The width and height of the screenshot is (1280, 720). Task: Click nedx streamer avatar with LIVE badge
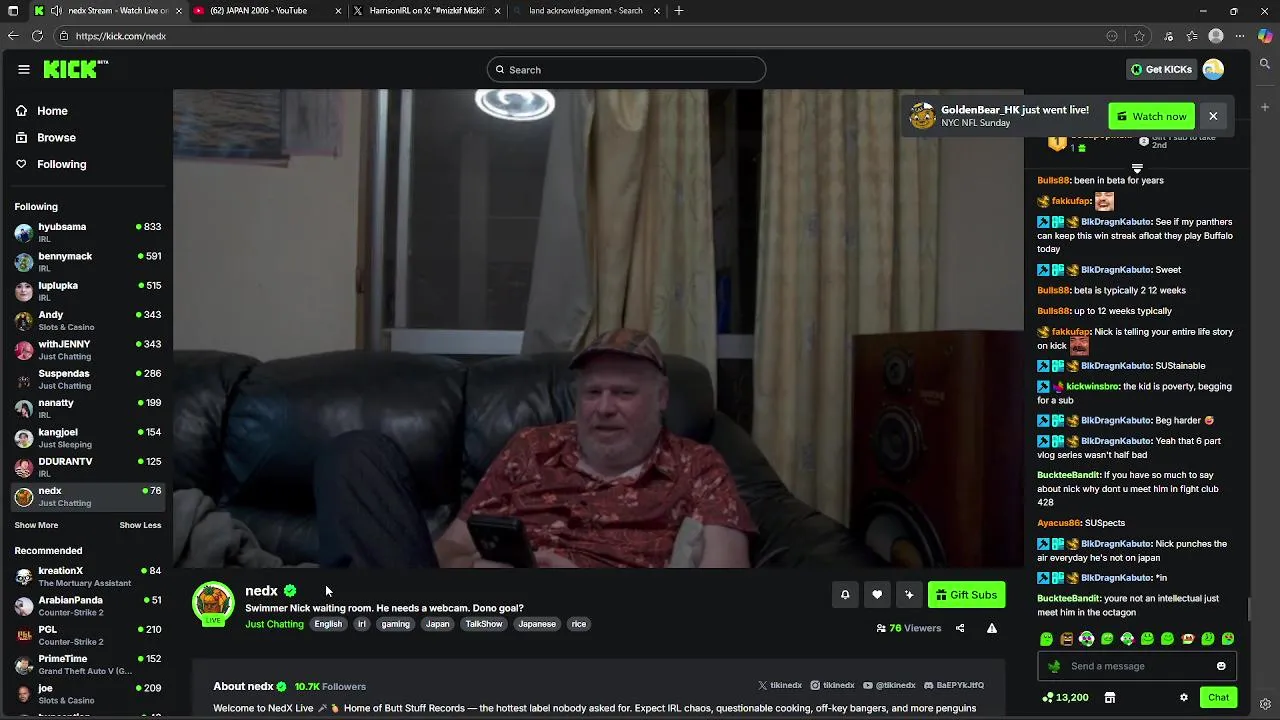(213, 602)
